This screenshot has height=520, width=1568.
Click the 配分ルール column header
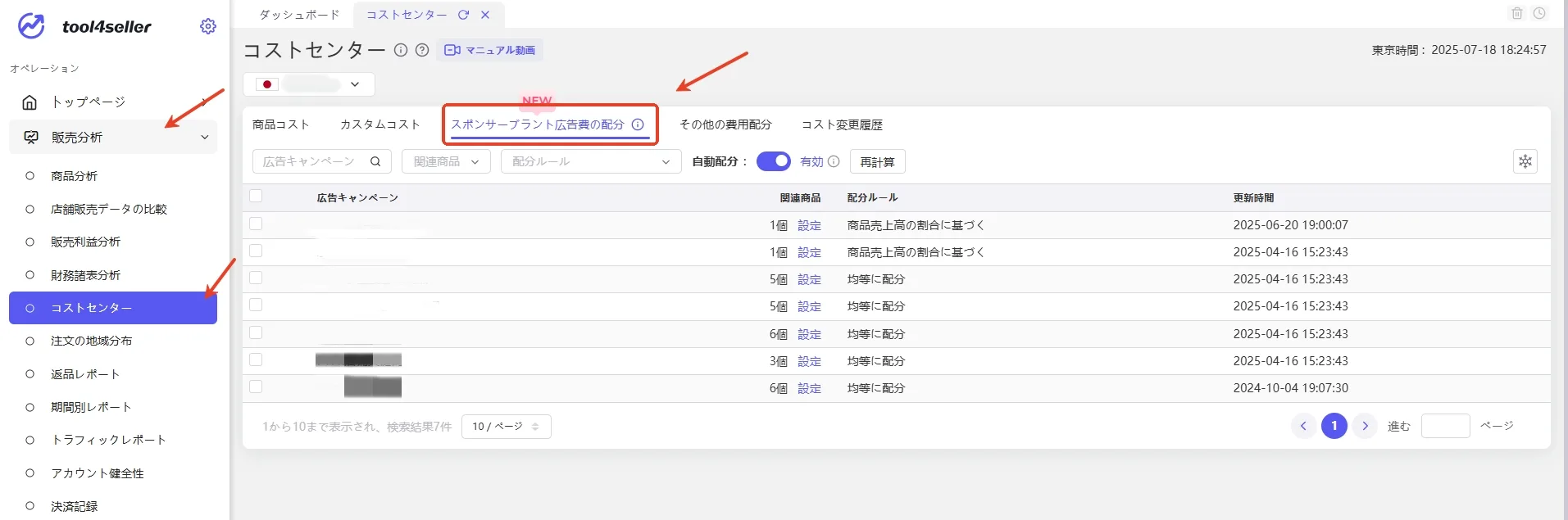pyautogui.click(x=872, y=197)
